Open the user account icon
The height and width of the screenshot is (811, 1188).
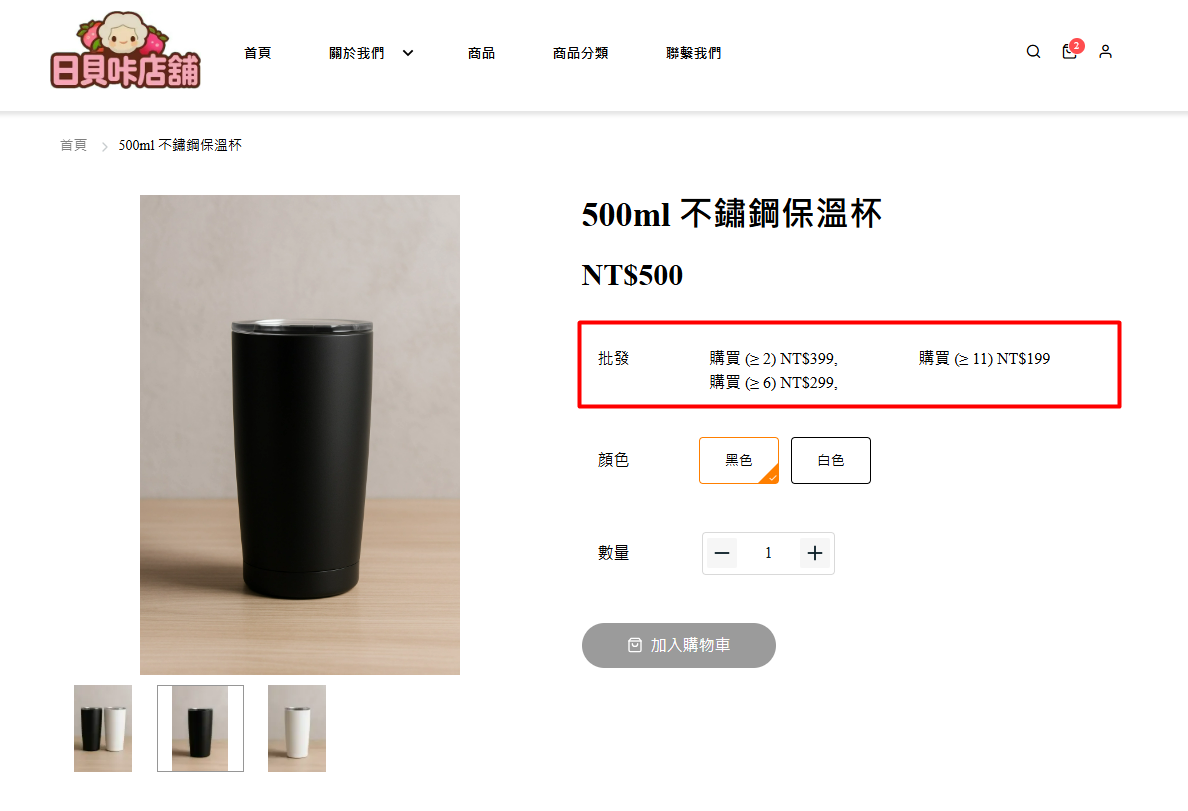[1105, 52]
